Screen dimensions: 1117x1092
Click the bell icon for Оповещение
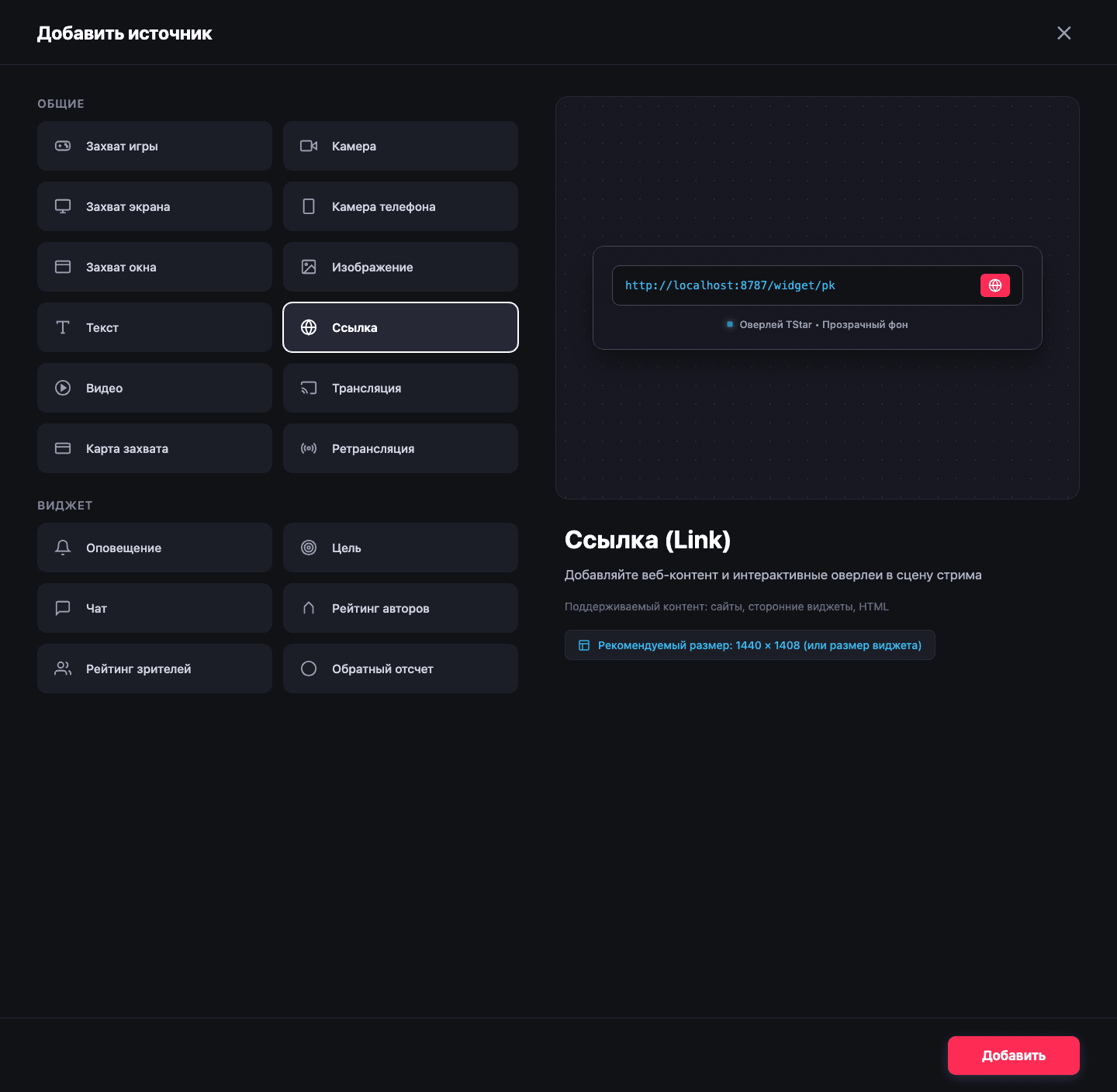63,548
